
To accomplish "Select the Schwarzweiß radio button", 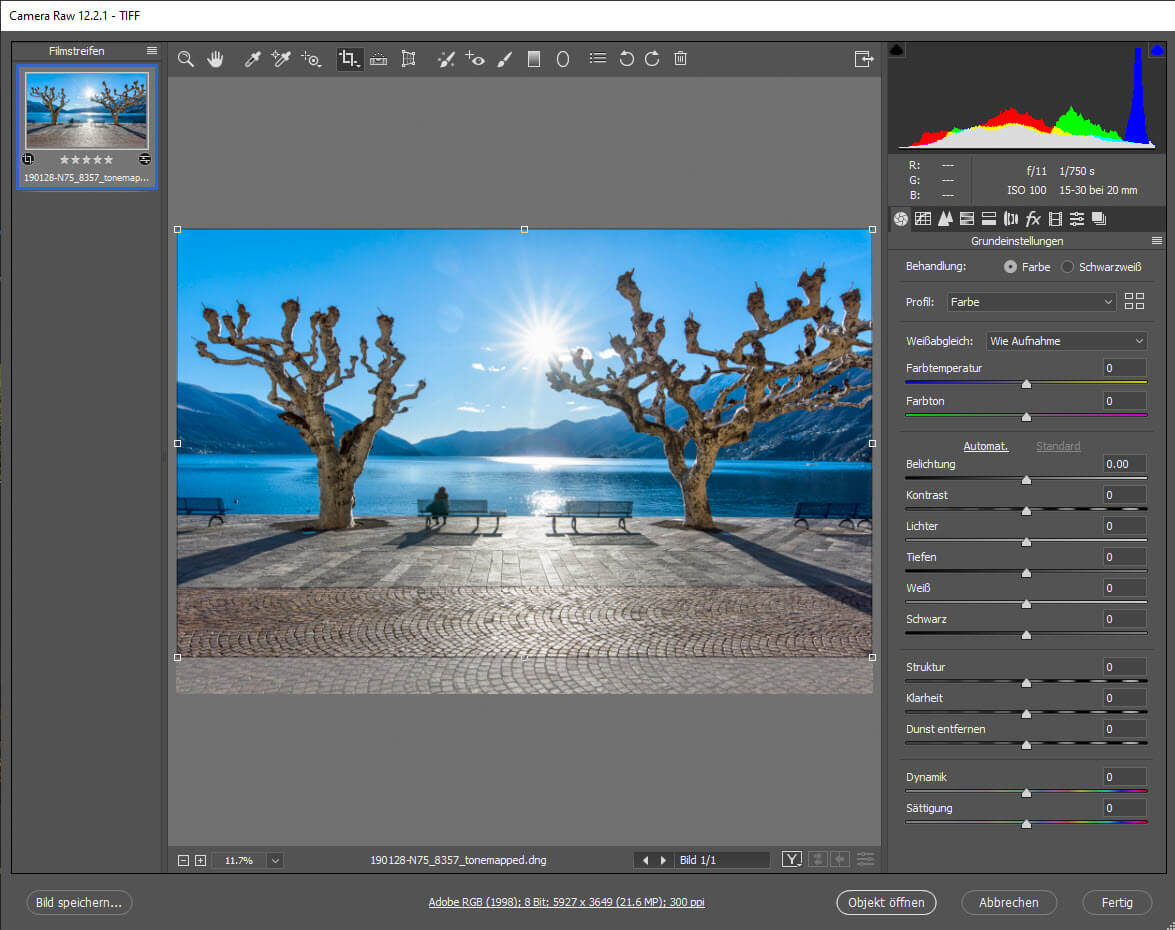I will [x=1067, y=267].
